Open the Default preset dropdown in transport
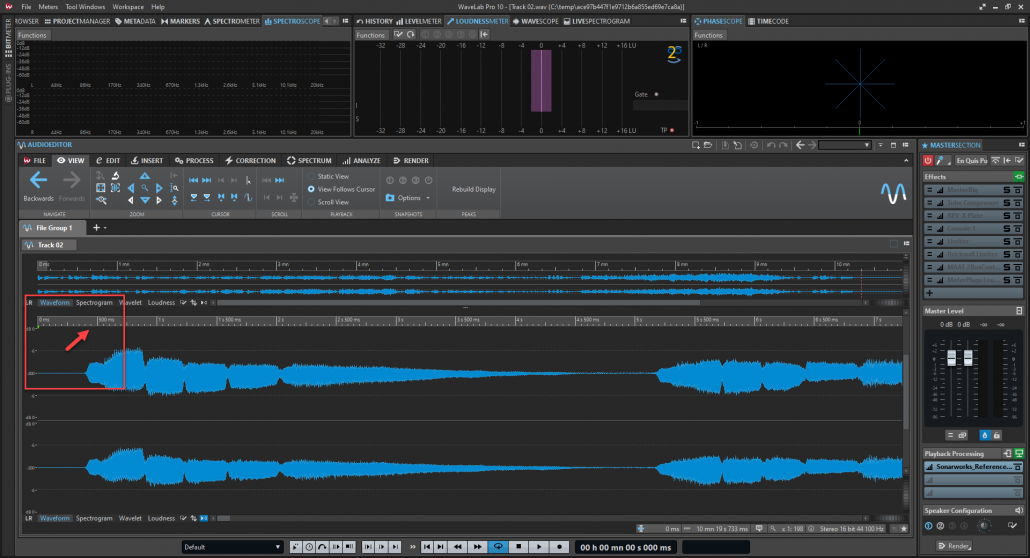 [232, 547]
